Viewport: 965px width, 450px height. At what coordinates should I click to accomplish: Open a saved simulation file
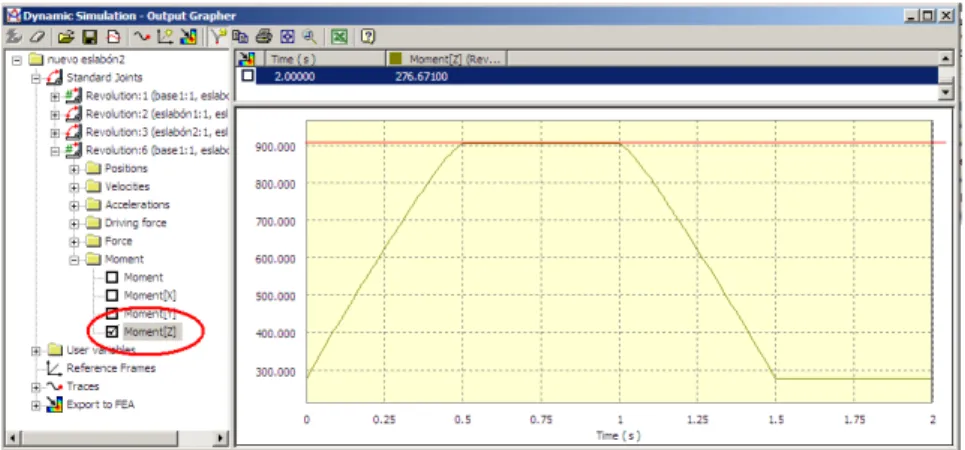(x=65, y=37)
